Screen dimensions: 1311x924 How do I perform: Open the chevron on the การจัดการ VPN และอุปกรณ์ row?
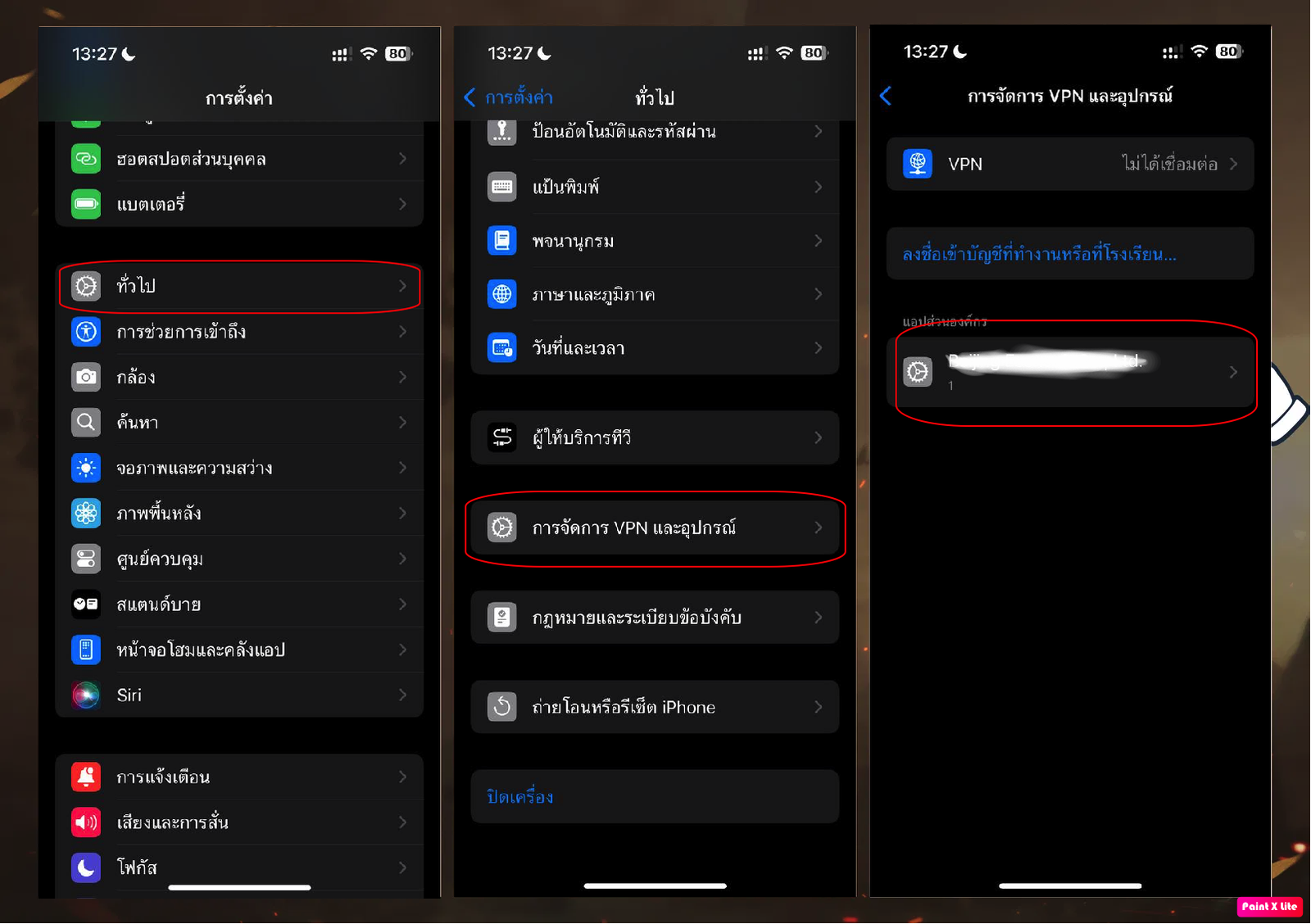[x=818, y=528]
